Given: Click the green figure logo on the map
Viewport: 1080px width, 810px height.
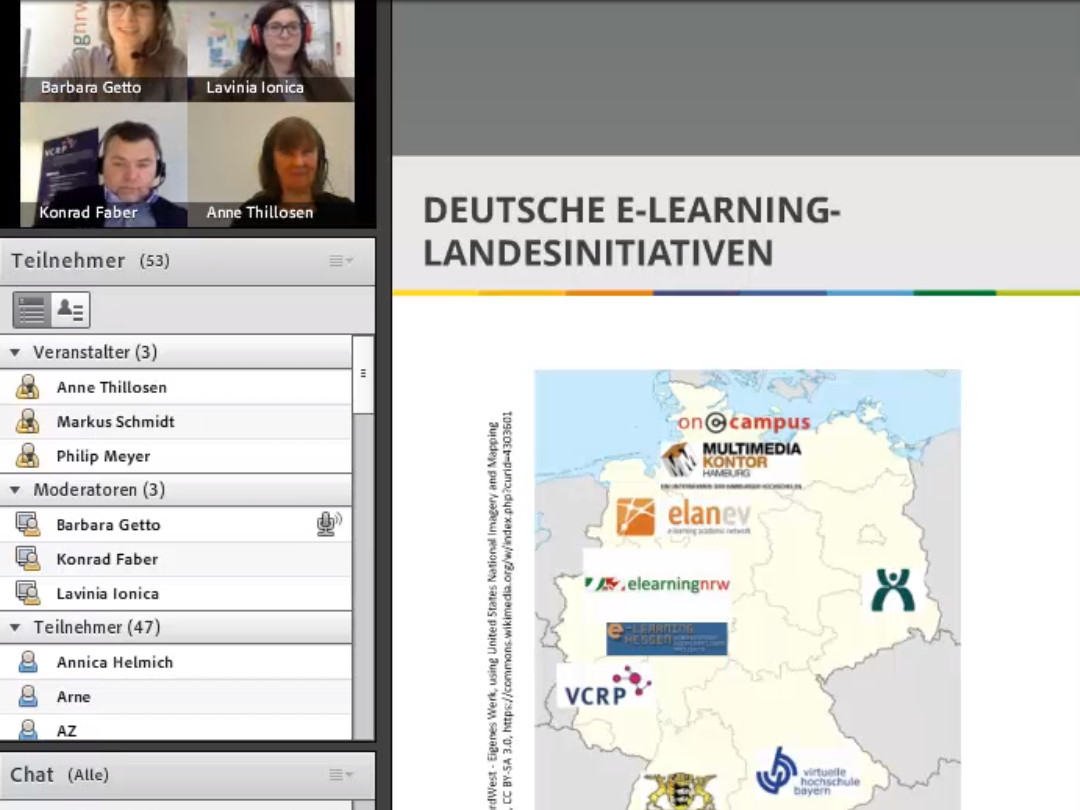Looking at the screenshot, I should (893, 590).
